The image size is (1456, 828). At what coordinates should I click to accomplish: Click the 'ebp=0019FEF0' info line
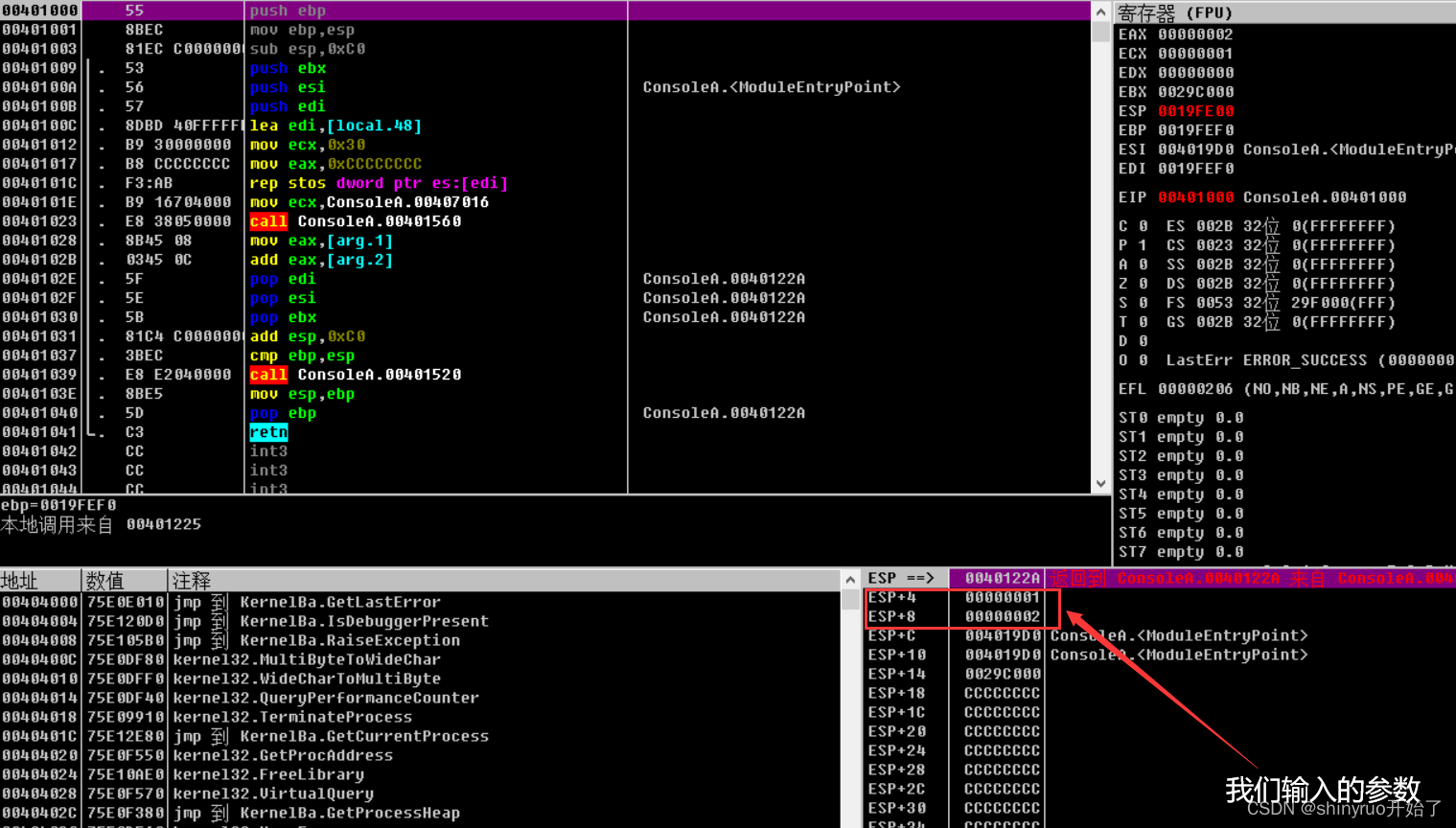click(58, 505)
